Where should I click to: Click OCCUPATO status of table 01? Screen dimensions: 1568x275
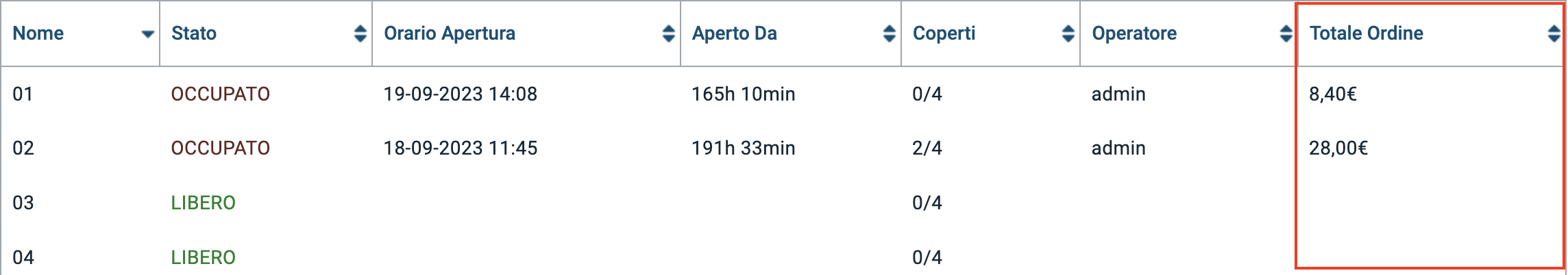click(x=220, y=94)
